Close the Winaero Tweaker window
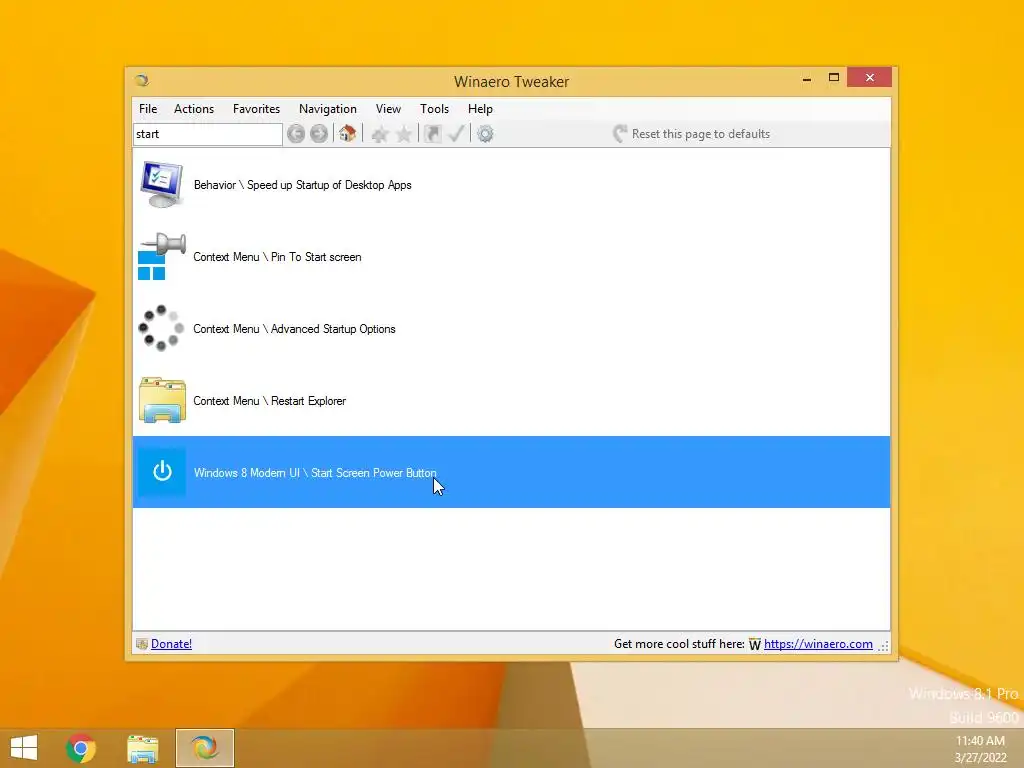1024x768 pixels. (x=870, y=78)
